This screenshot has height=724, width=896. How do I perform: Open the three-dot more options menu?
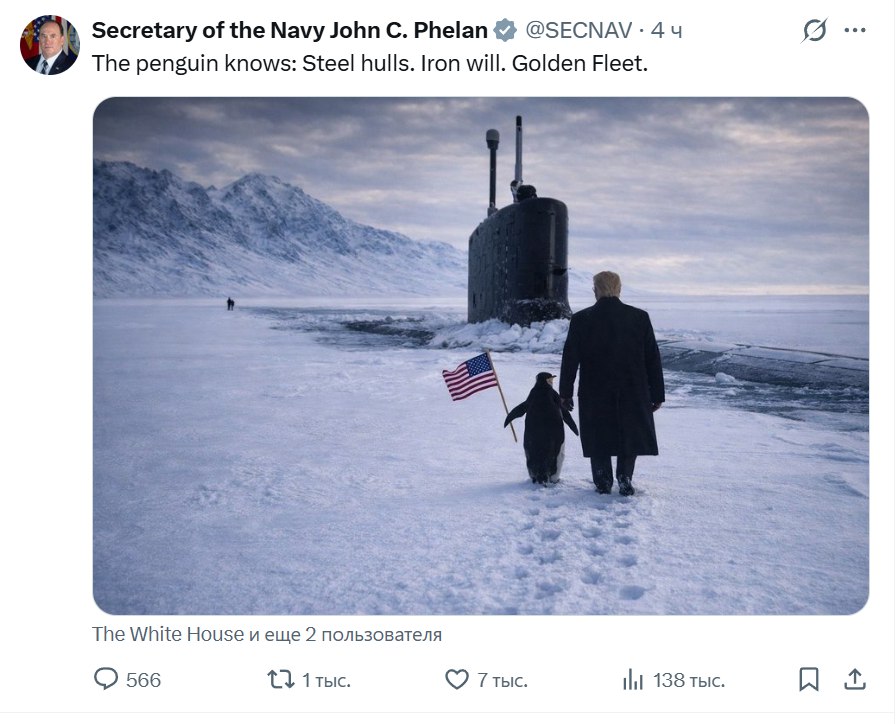pos(855,31)
